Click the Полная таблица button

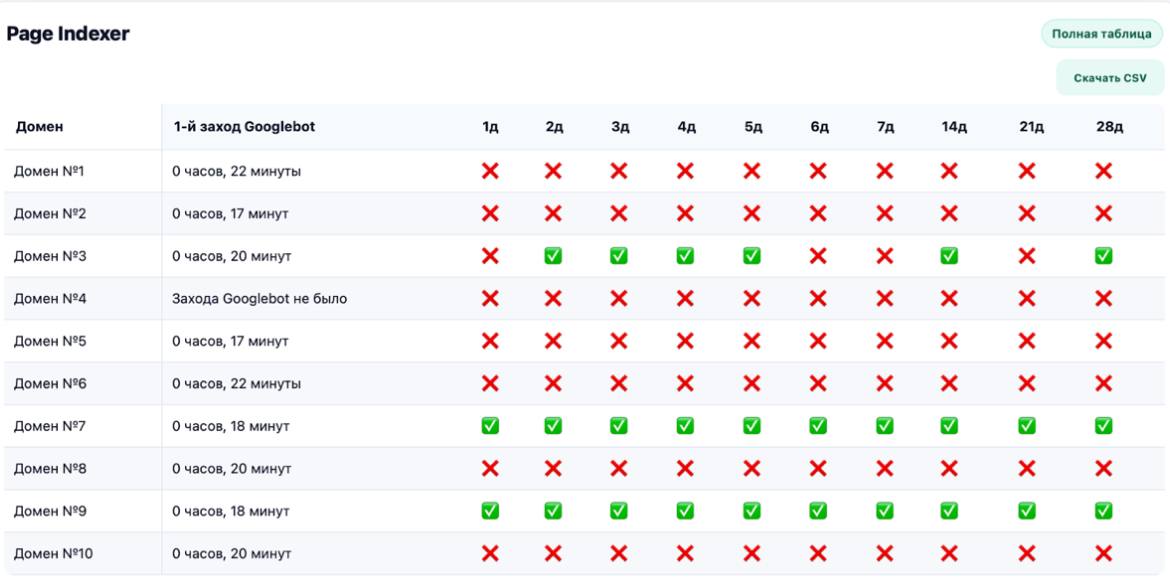click(x=1101, y=34)
